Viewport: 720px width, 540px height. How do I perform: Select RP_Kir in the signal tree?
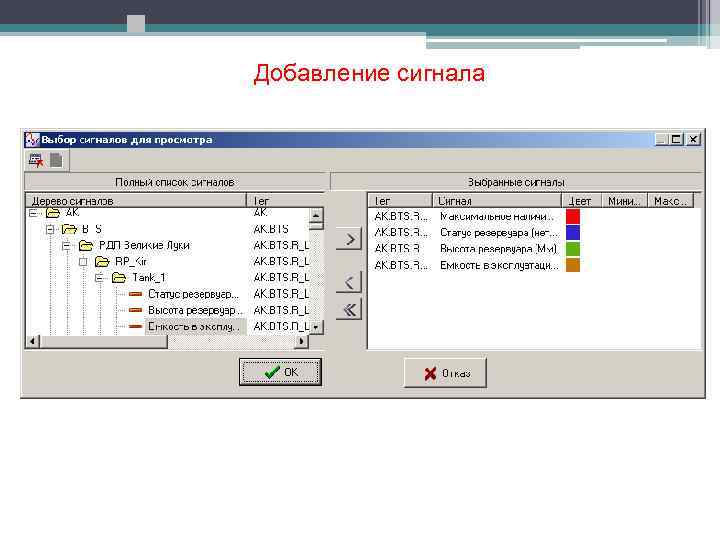tap(131, 261)
